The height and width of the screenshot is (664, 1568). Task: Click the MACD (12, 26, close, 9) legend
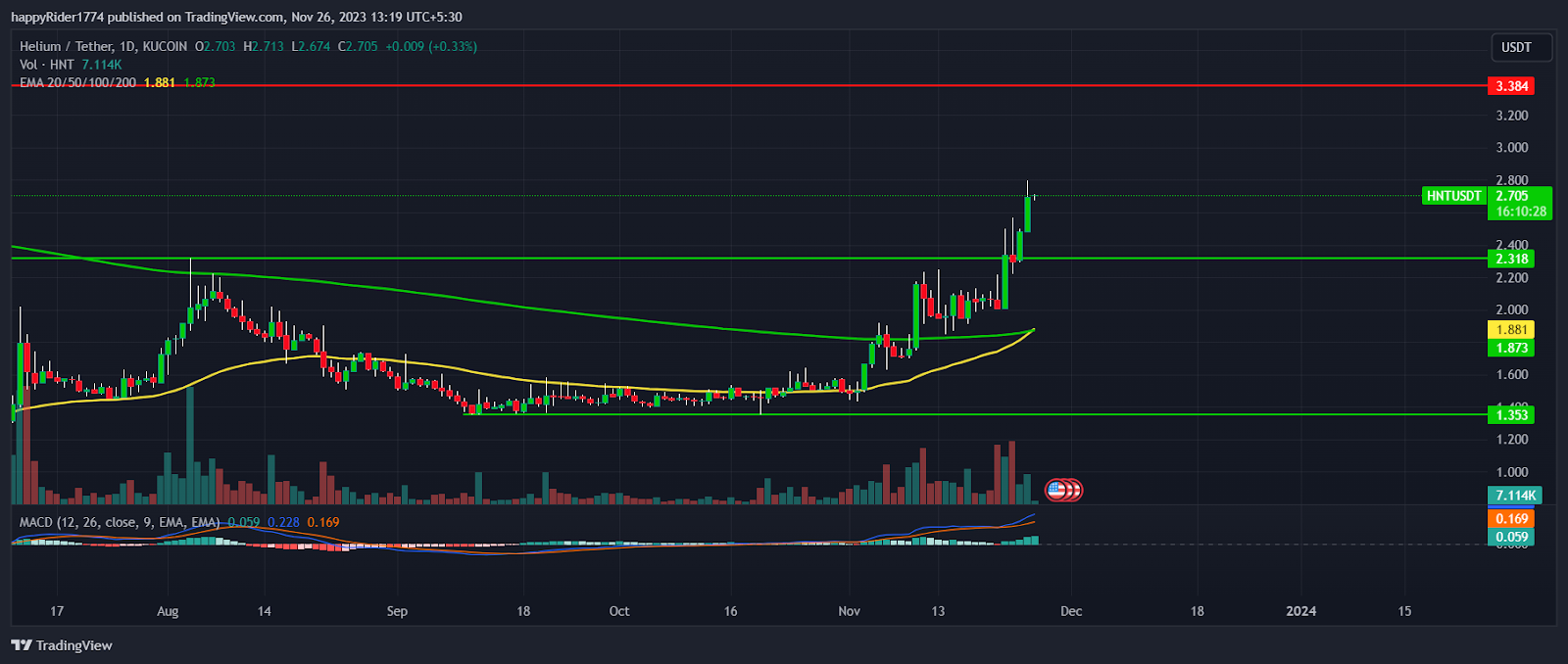pyautogui.click(x=120, y=522)
